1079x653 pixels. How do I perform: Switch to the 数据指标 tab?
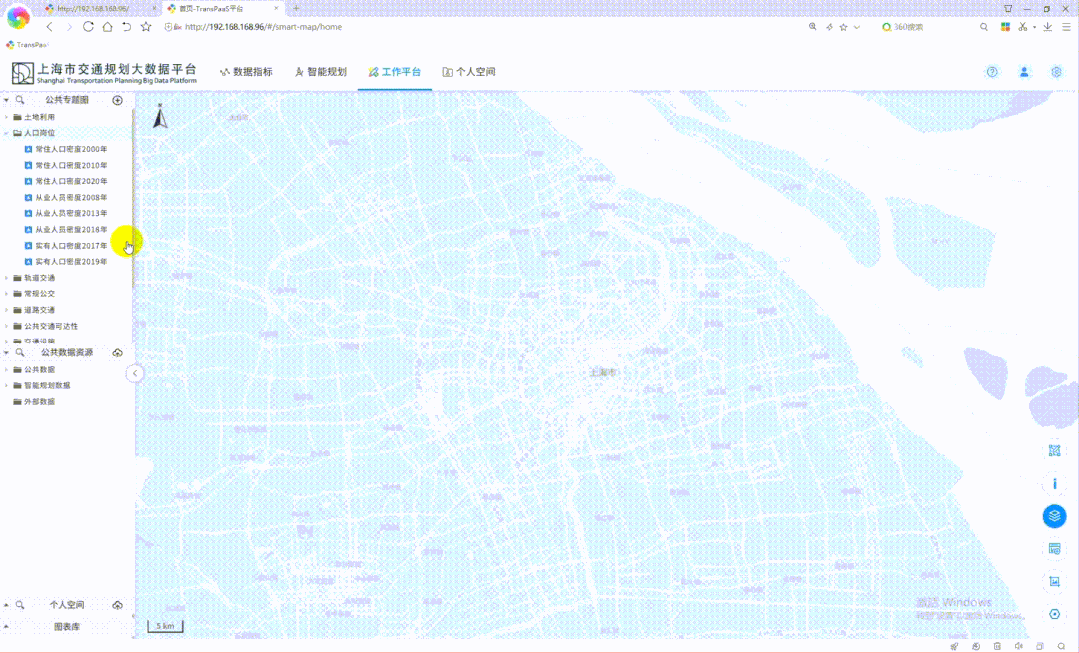click(246, 72)
